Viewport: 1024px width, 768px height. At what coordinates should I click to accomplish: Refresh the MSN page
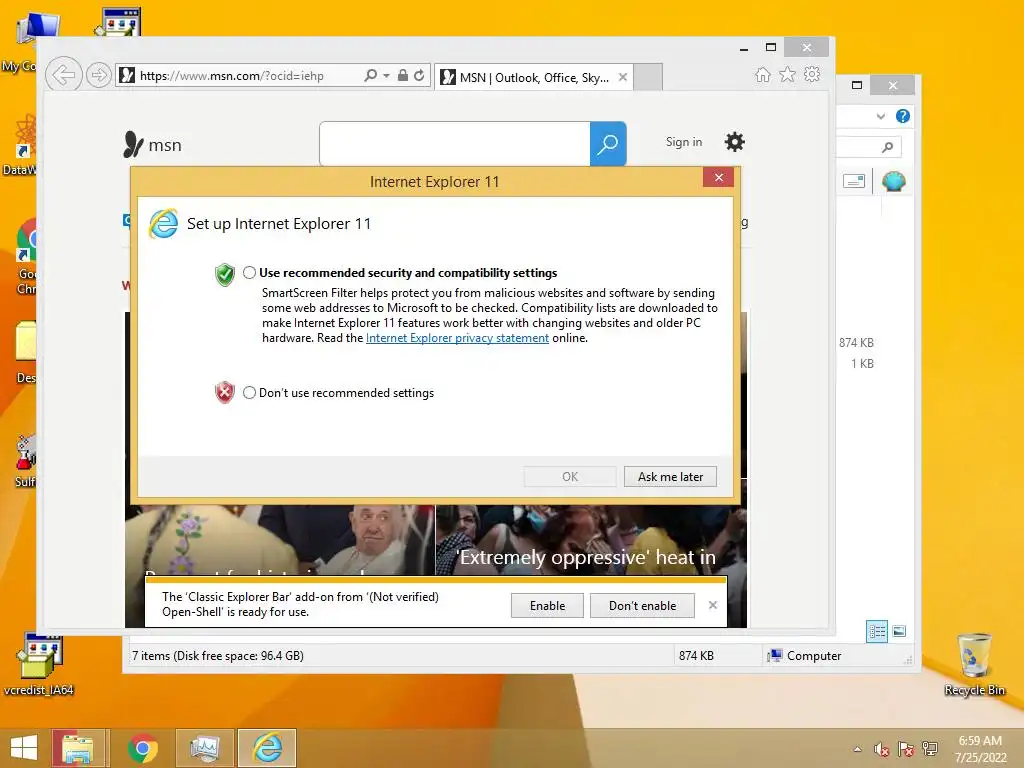(x=419, y=75)
